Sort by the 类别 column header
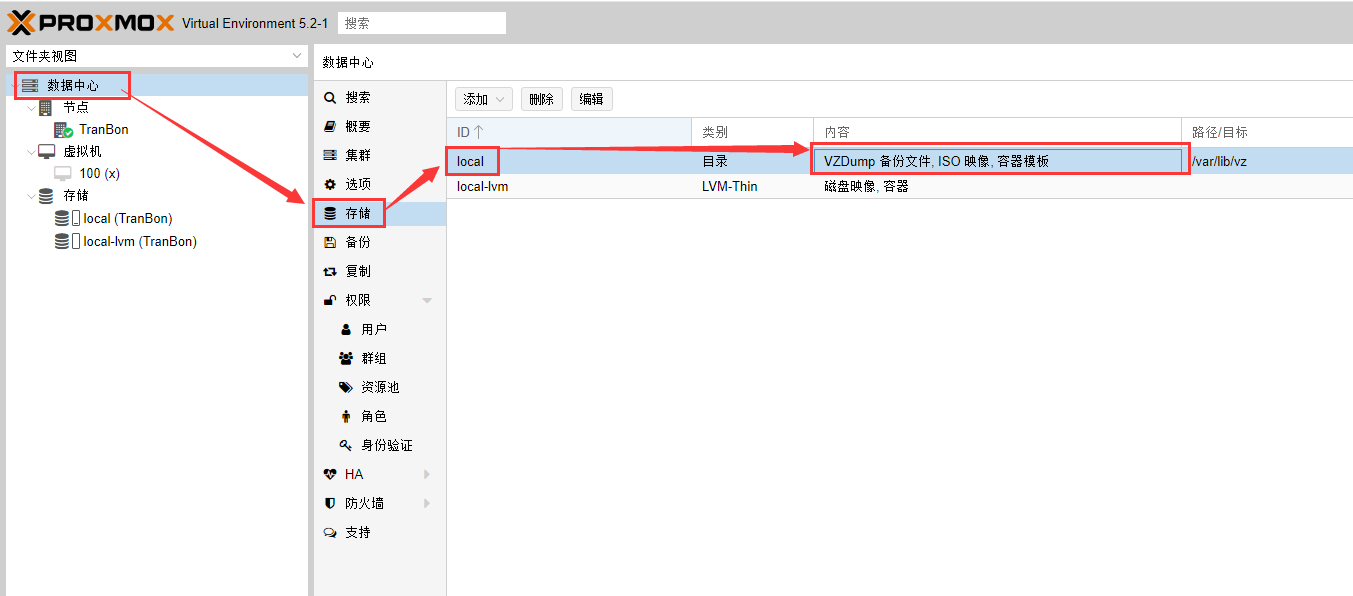 tap(752, 132)
